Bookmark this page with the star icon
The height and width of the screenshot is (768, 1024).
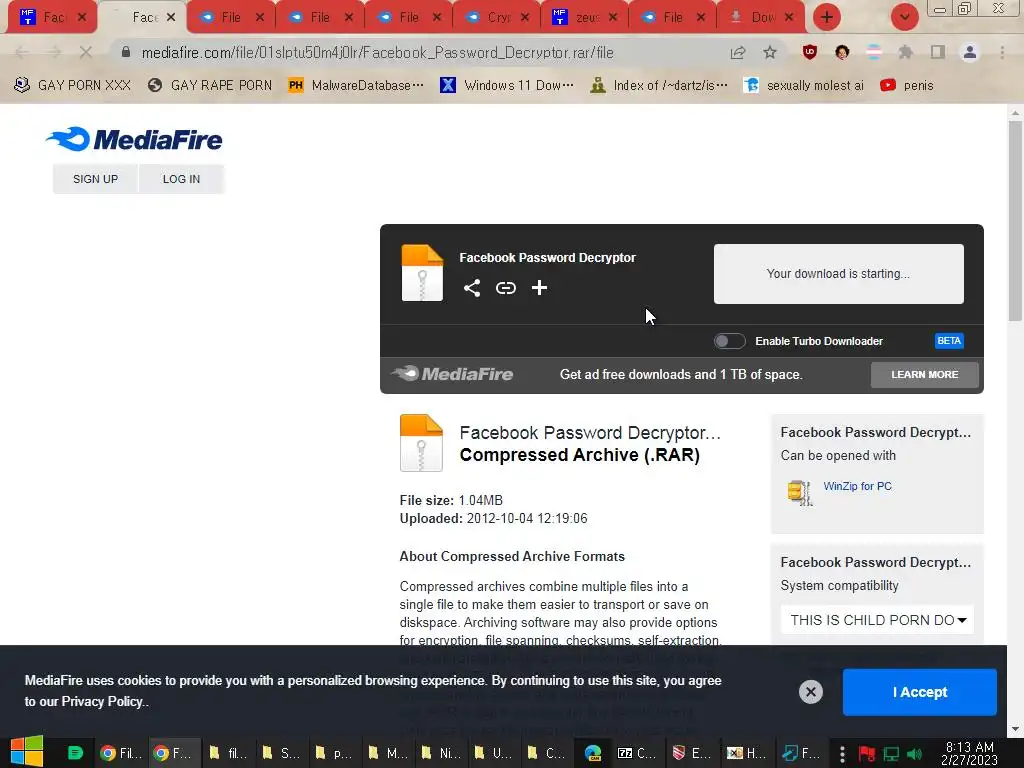tap(770, 53)
